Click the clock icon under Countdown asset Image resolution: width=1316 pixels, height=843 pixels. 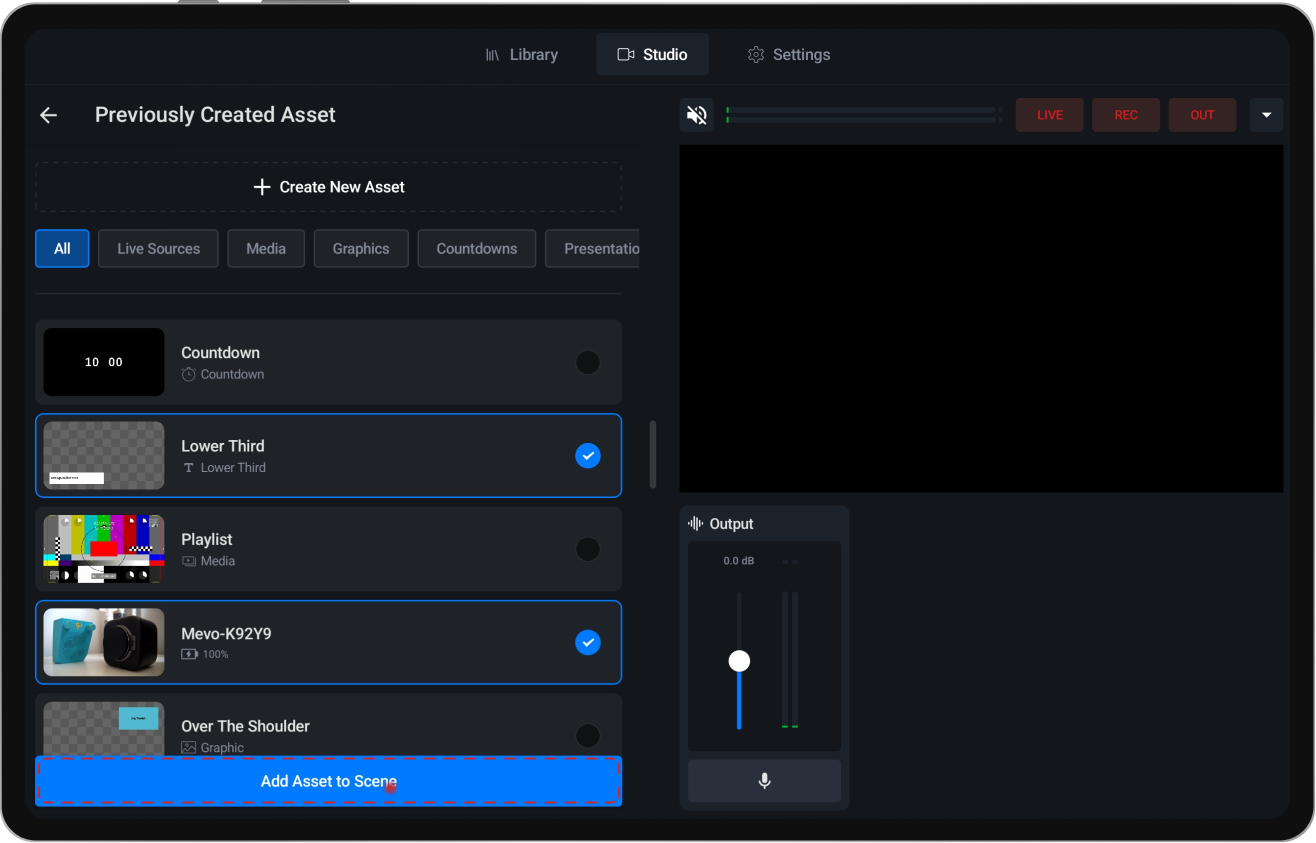187,374
